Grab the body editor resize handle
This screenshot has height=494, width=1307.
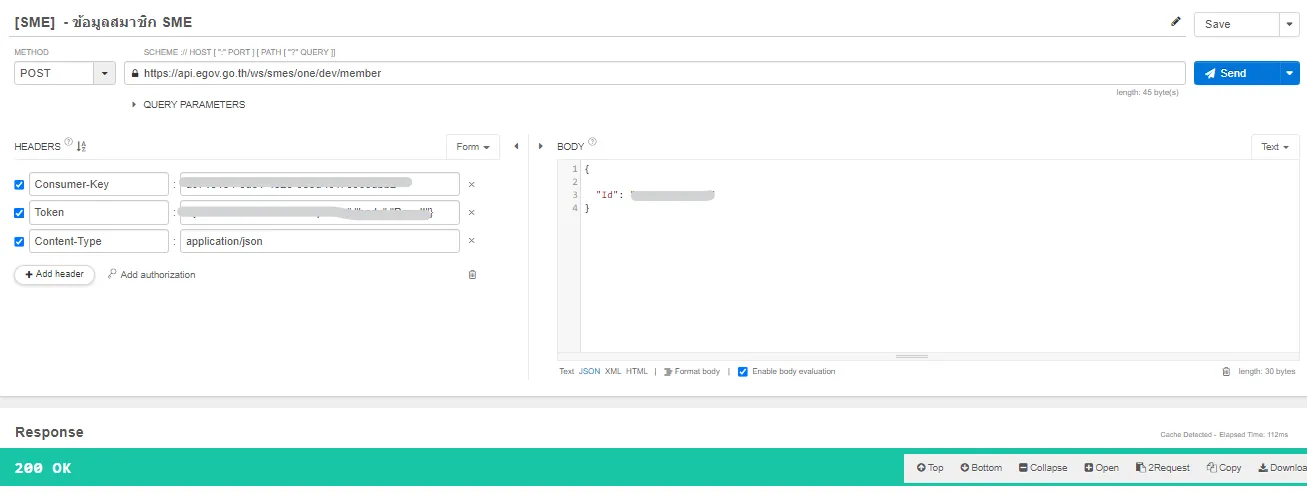(912, 356)
